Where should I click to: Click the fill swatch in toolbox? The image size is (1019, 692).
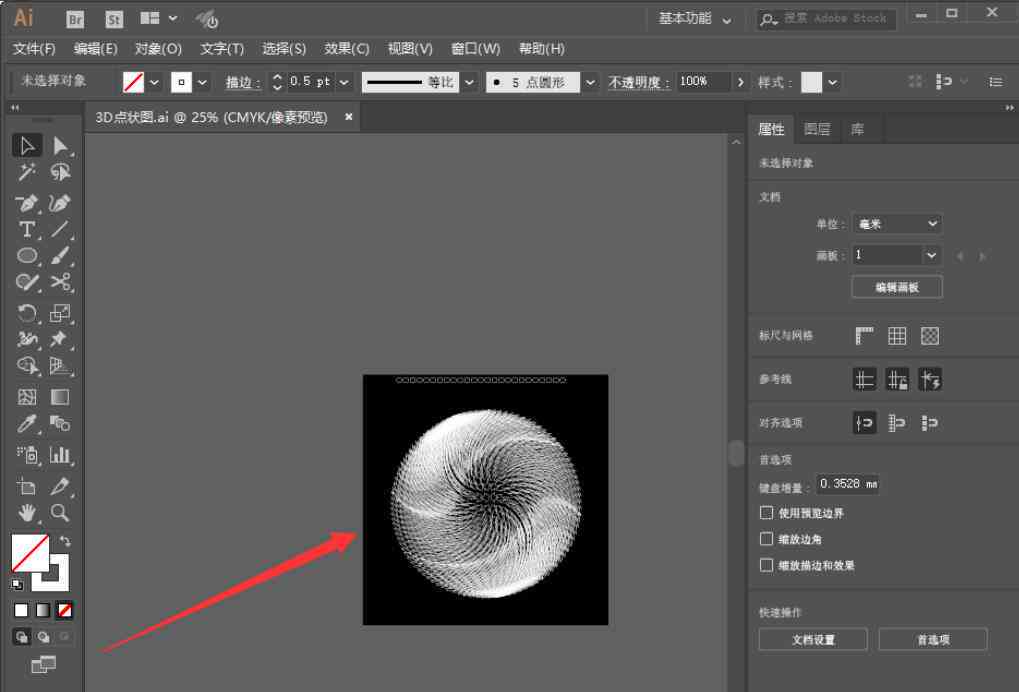tap(30, 553)
